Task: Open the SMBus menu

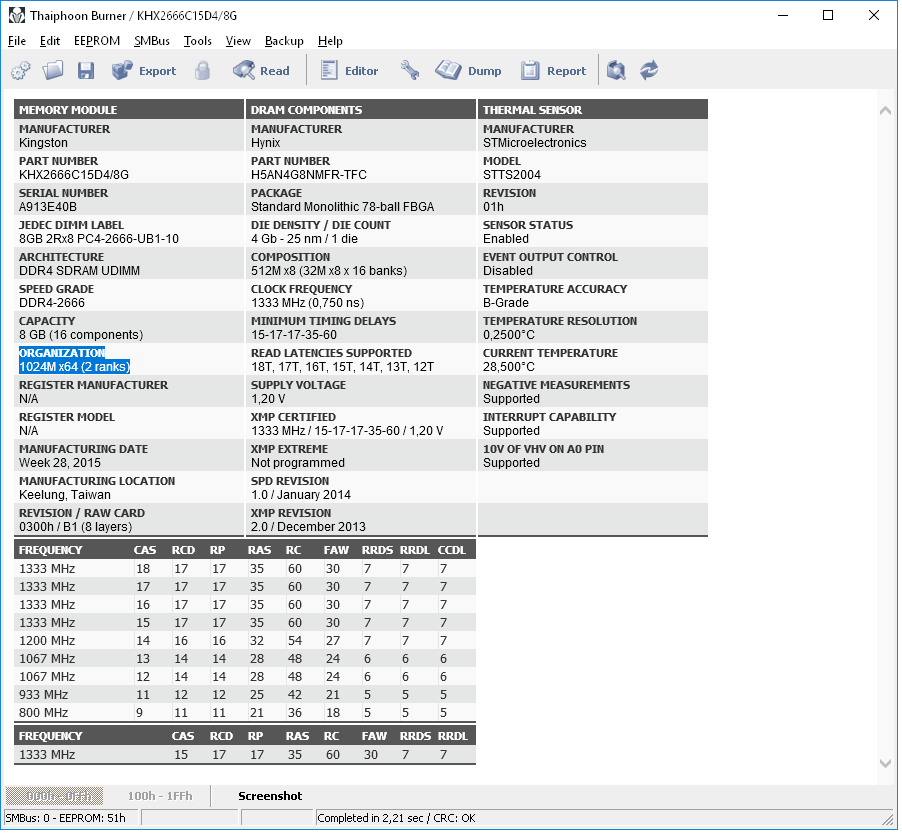Action: click(152, 41)
